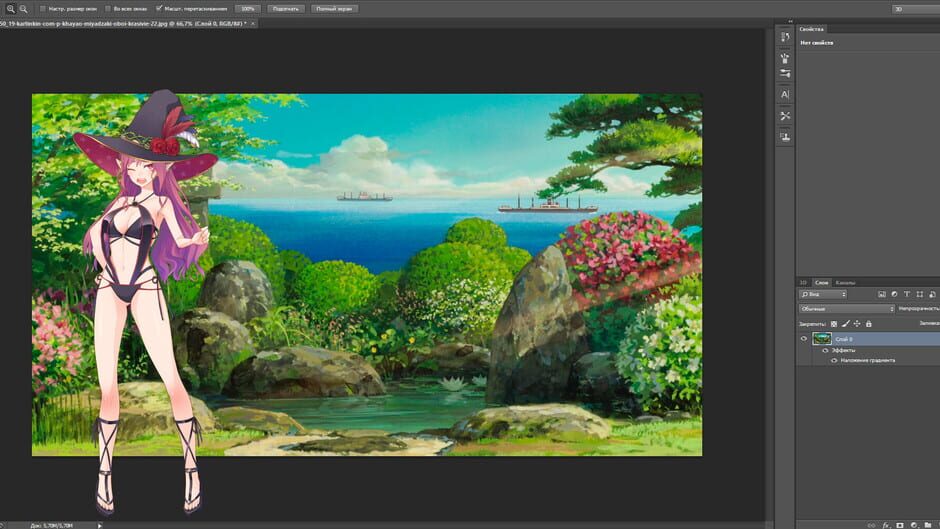Screen dimensions: 940x529
Task: Open the Character panel icon
Action: [785, 94]
